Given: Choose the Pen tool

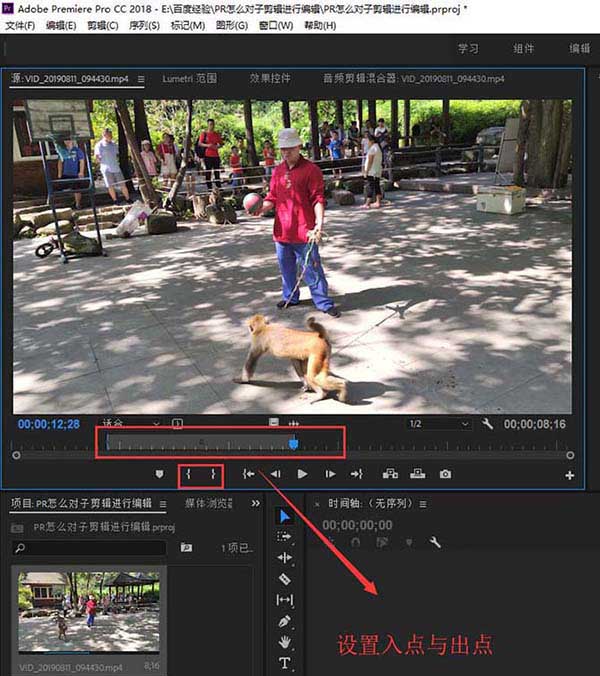Looking at the screenshot, I should (285, 621).
